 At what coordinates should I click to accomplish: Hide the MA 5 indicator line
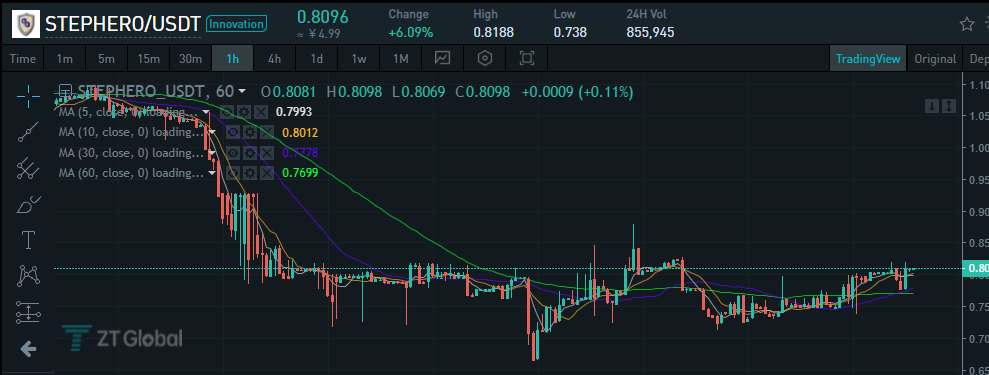click(227, 112)
